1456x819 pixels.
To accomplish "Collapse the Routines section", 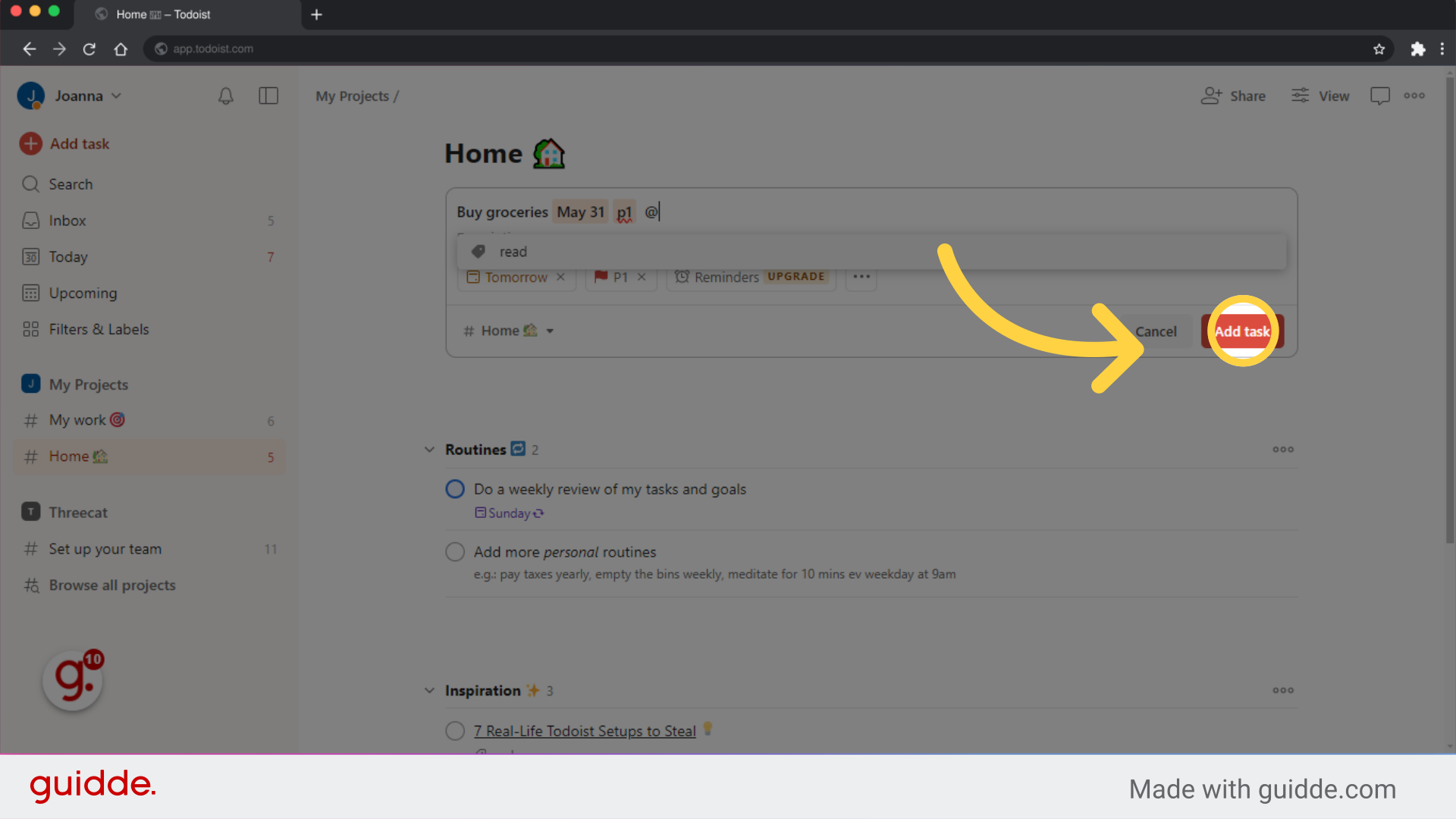I will (x=429, y=449).
